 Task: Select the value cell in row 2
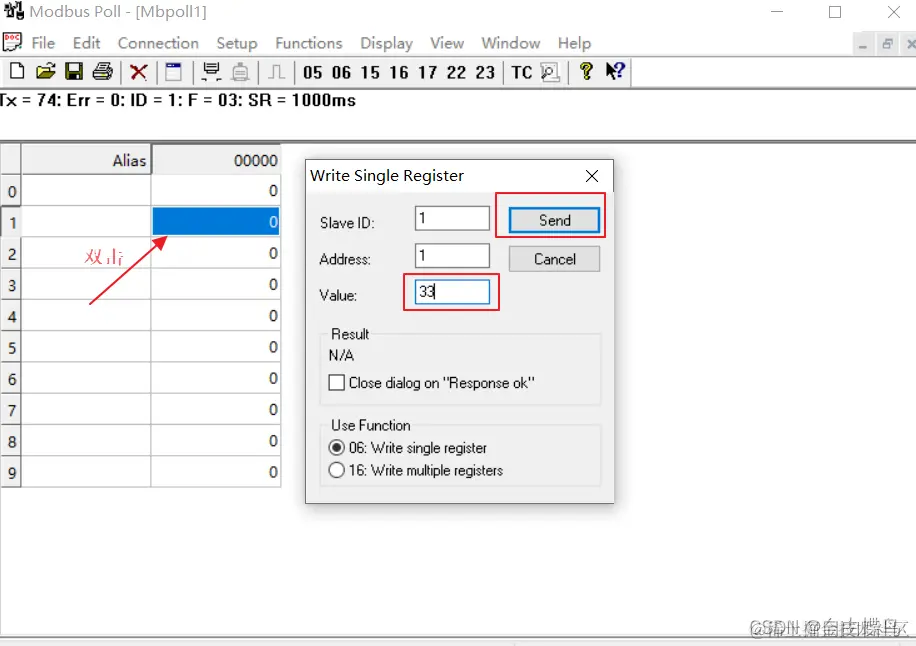pos(216,253)
